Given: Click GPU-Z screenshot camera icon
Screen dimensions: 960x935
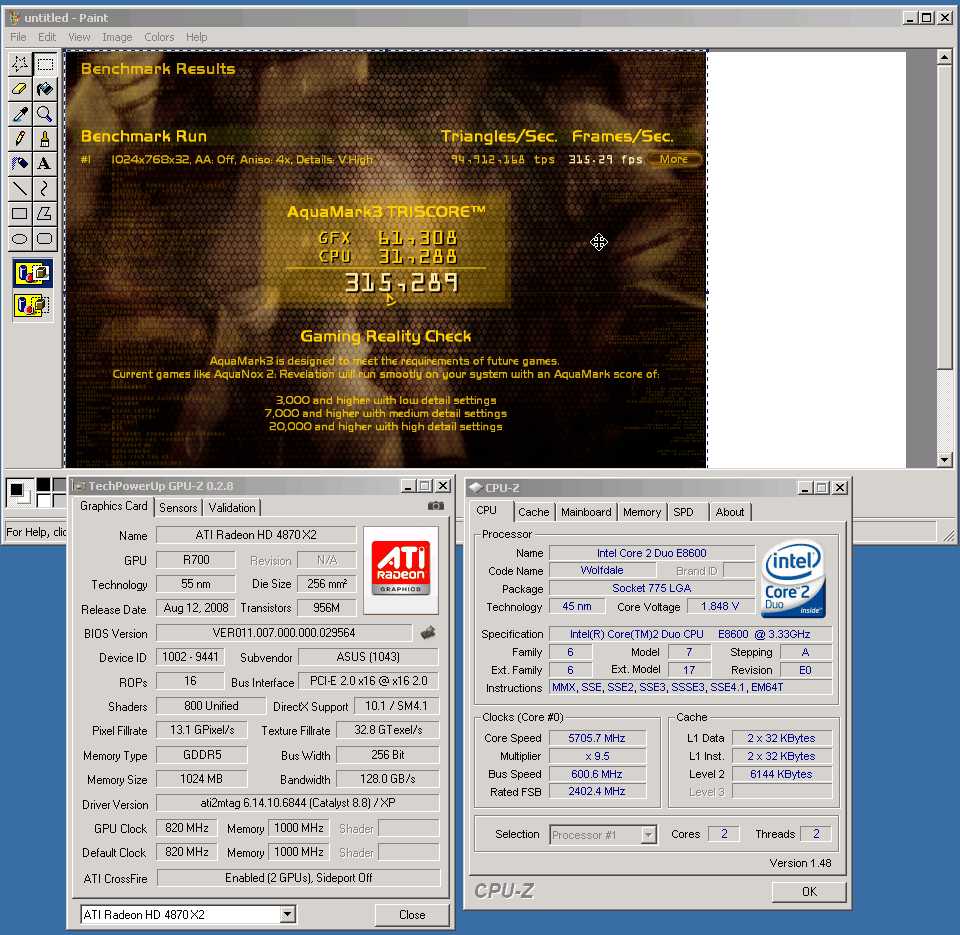Looking at the screenshot, I should [435, 506].
